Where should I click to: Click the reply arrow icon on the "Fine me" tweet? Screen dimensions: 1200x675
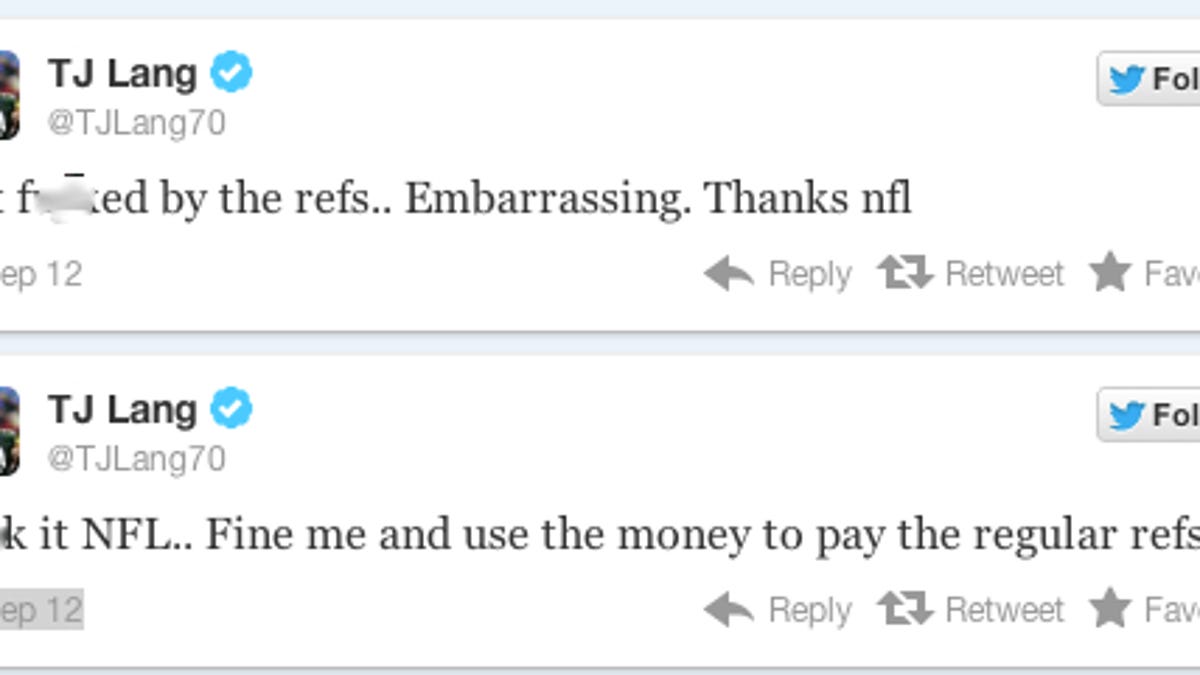coord(729,609)
